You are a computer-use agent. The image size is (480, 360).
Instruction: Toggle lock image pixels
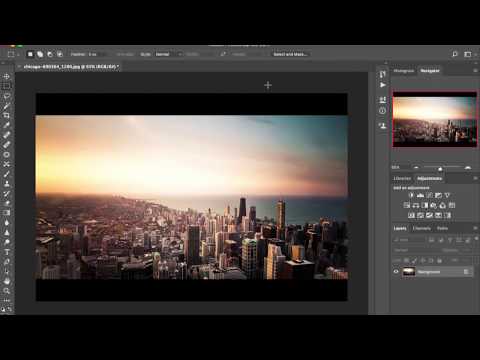click(x=415, y=260)
